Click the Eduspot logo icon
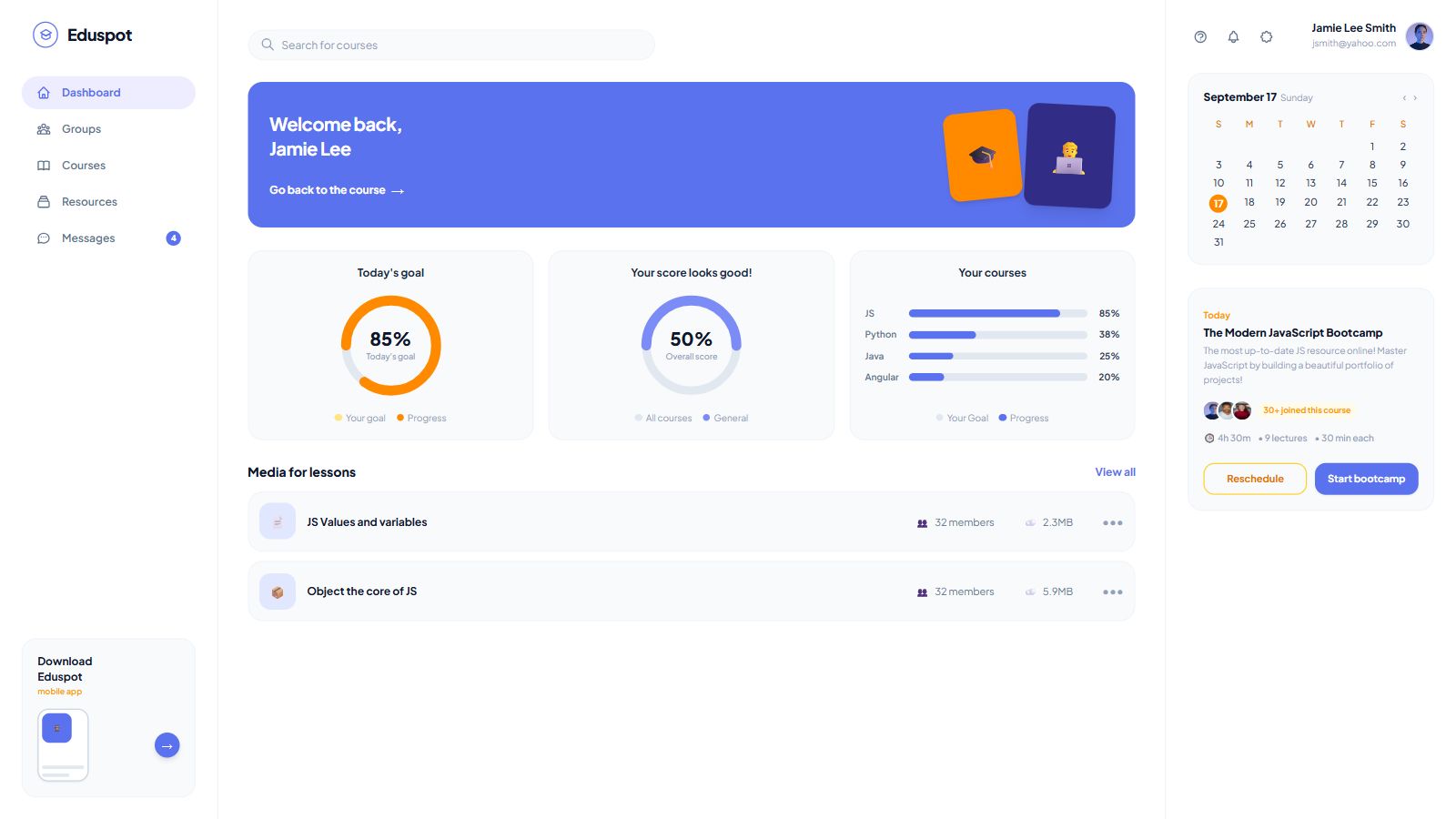Viewport: 1456px width, 819px height. click(x=45, y=35)
